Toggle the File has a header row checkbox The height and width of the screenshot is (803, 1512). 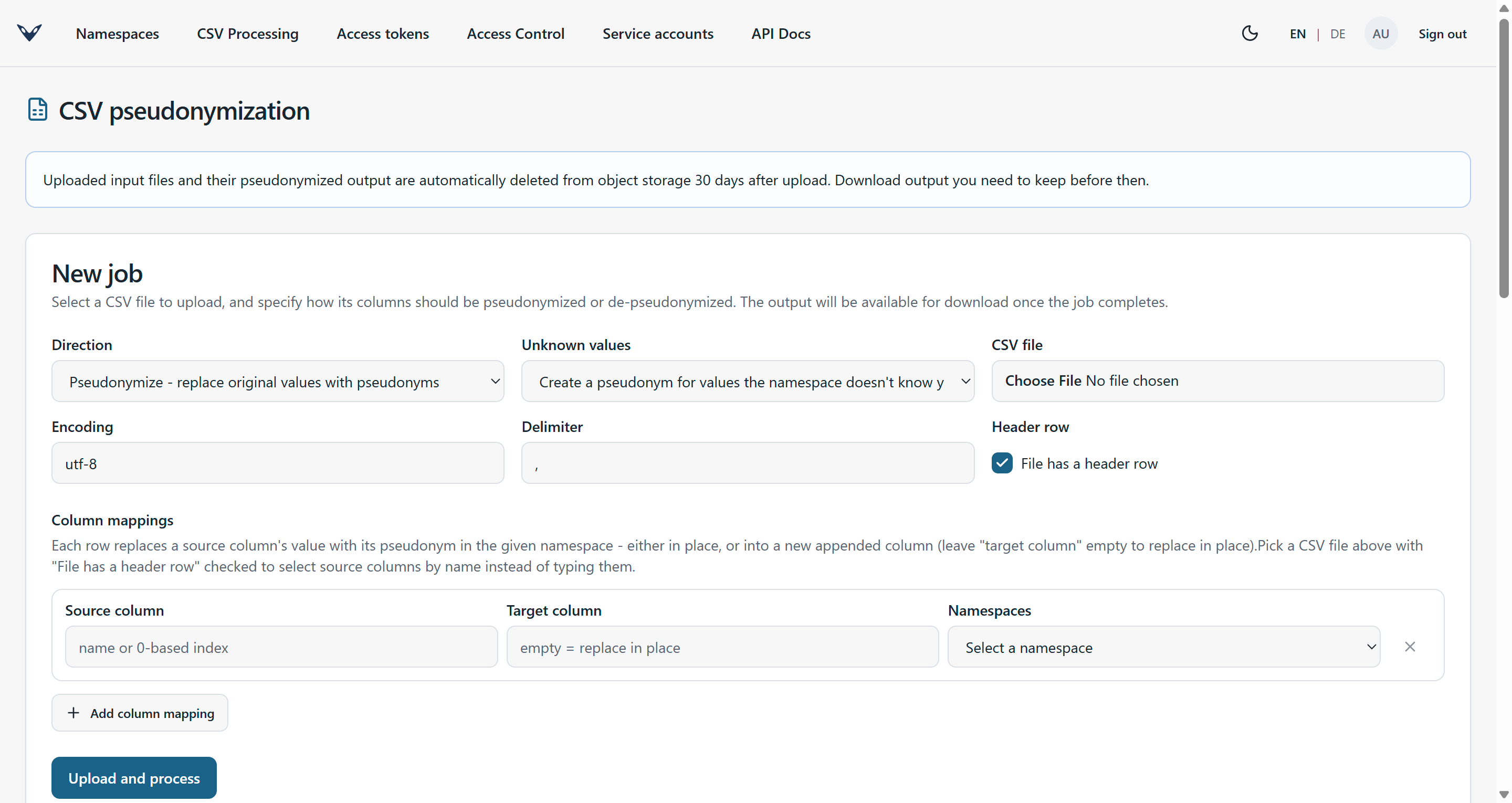[x=1002, y=463]
